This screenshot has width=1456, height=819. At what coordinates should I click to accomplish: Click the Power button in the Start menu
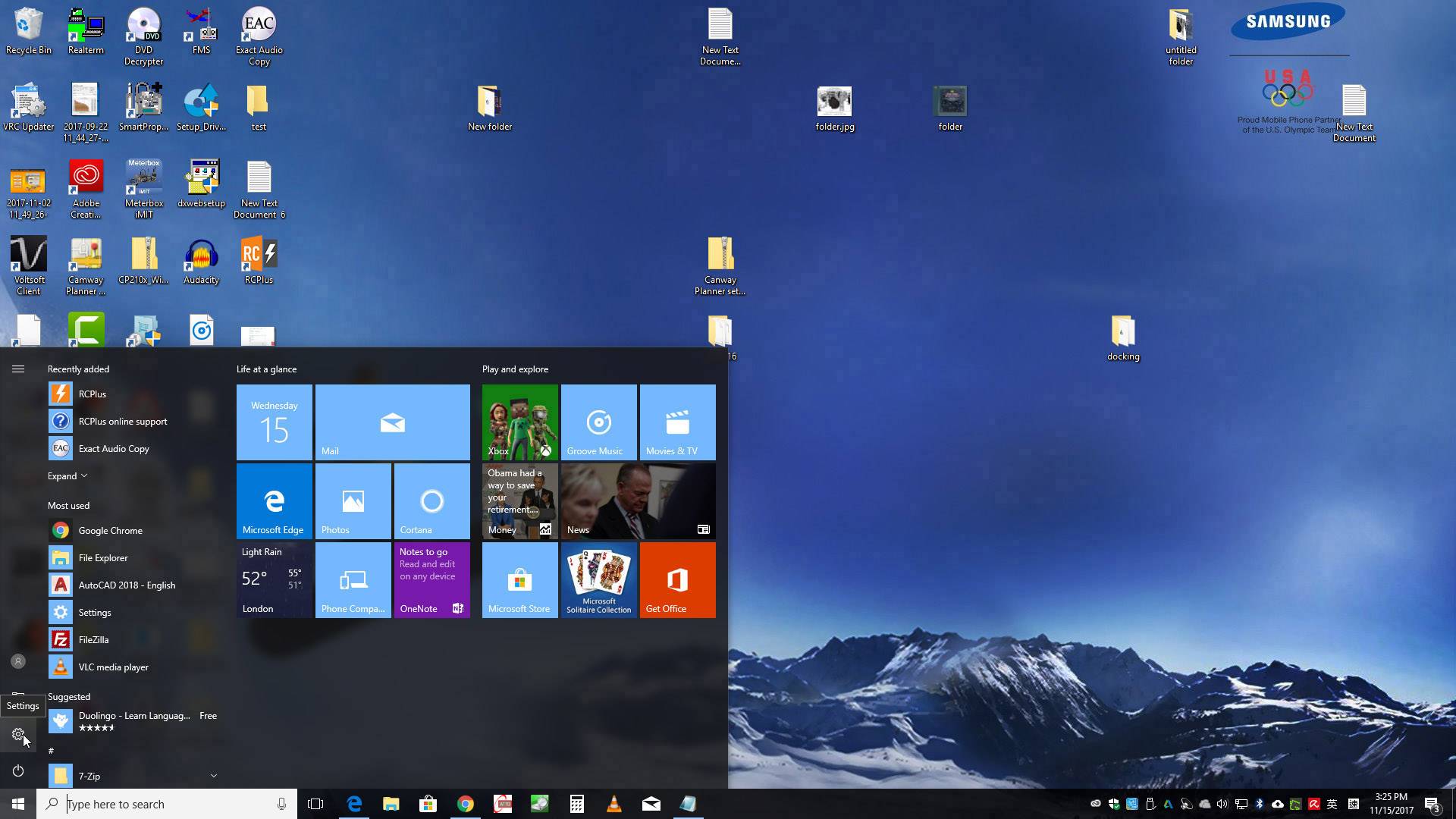[x=17, y=771]
